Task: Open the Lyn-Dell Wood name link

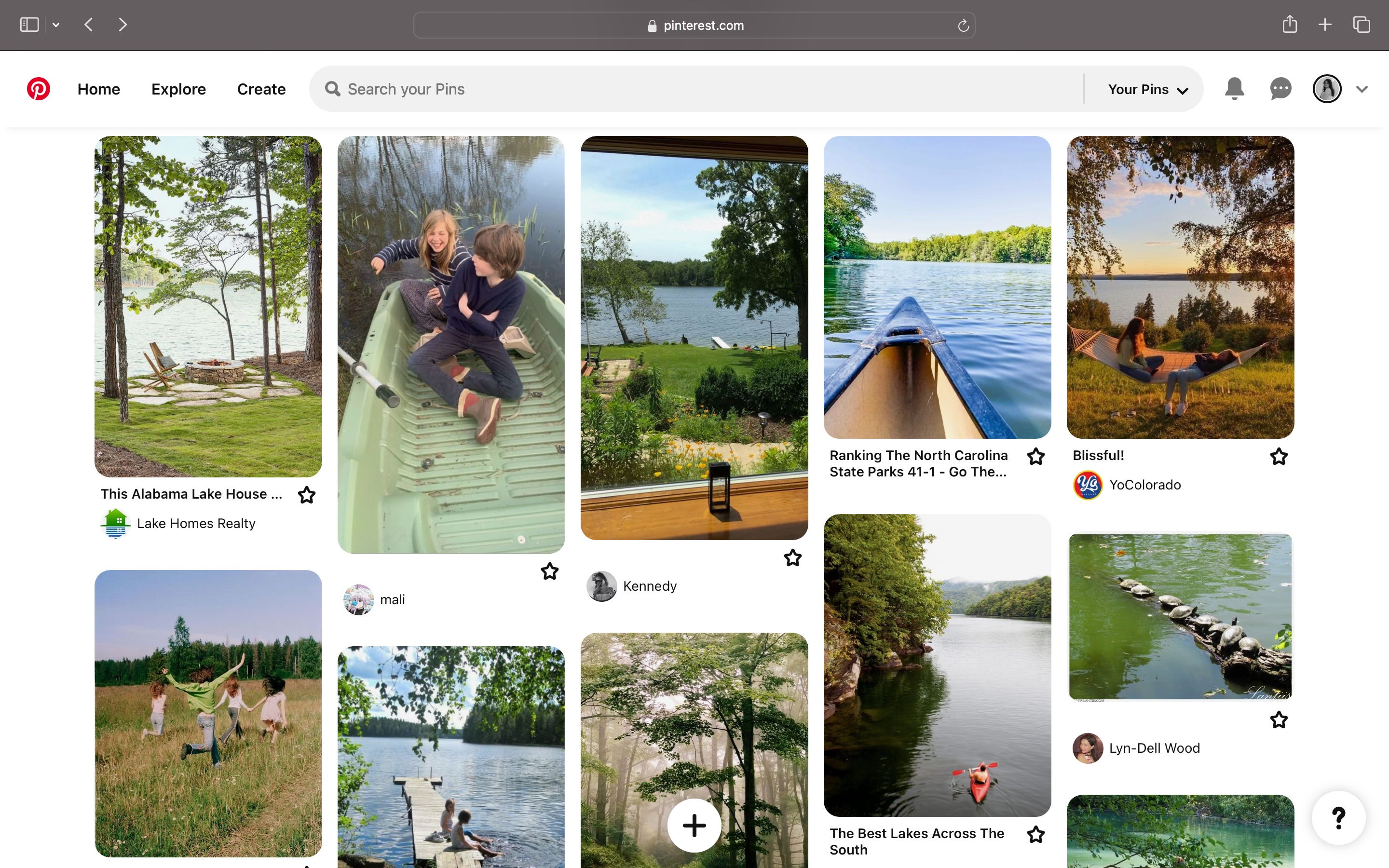Action: (x=1154, y=748)
